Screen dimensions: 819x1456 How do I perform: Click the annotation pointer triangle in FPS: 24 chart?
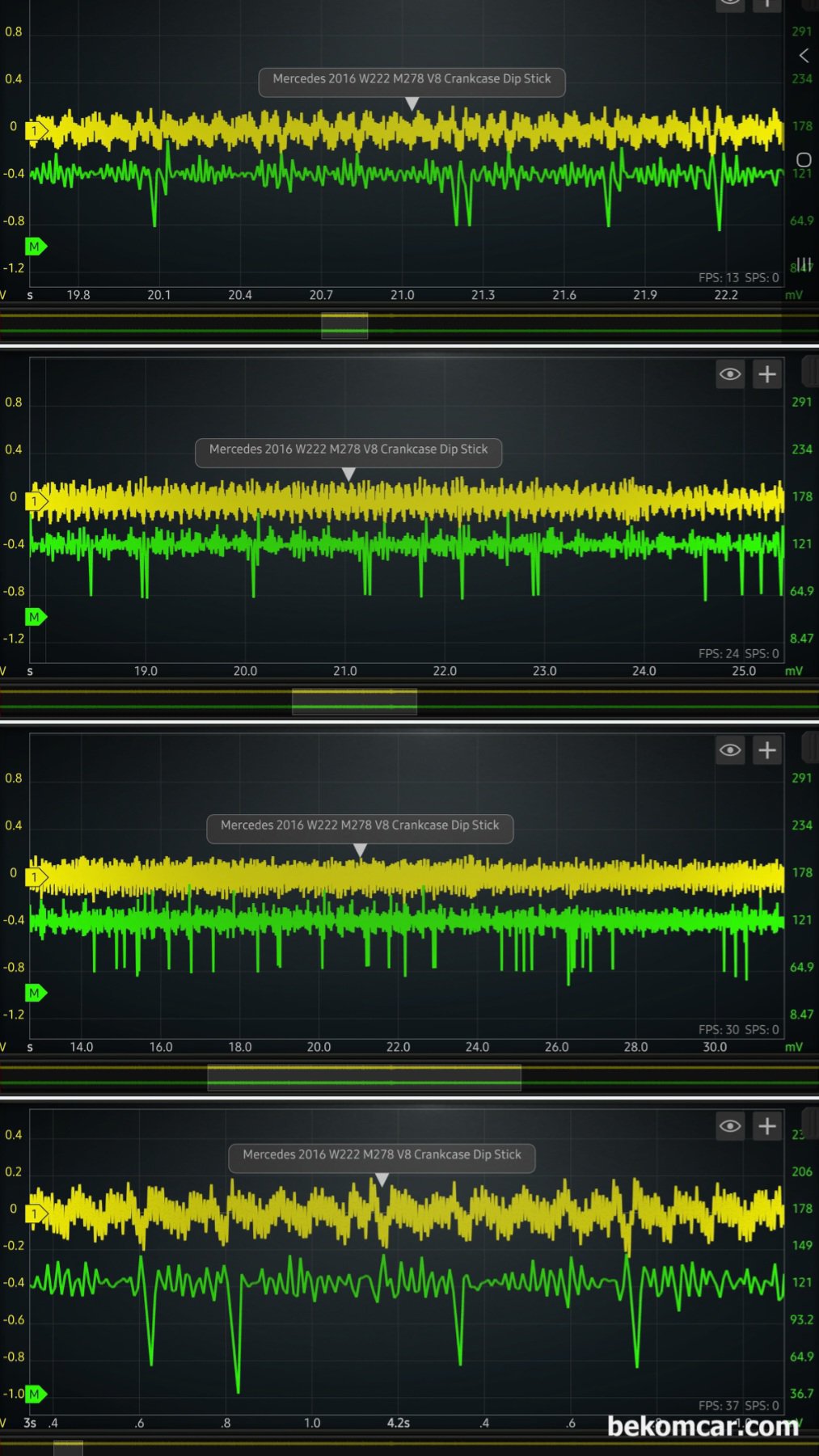coord(348,475)
